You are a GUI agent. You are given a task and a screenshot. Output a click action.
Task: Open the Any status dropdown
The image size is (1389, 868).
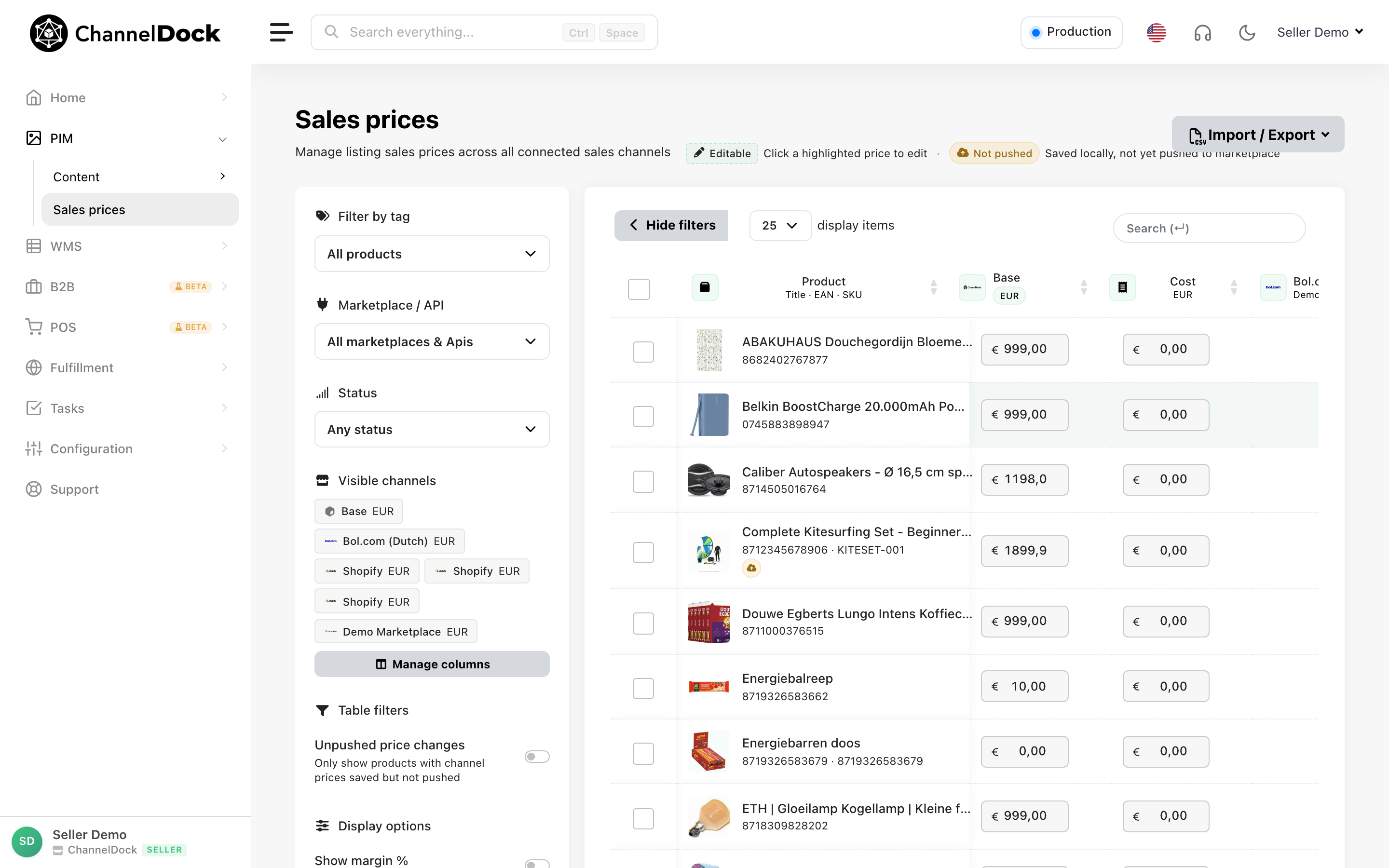coord(432,429)
